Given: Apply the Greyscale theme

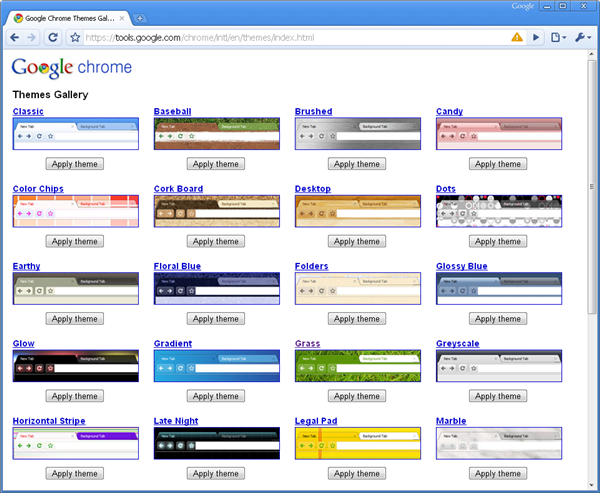Looking at the screenshot, I should 498,396.
